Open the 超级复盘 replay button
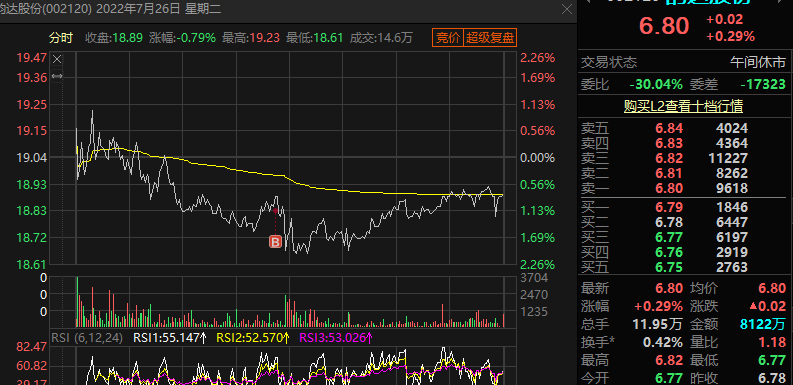793x385 pixels. point(490,38)
